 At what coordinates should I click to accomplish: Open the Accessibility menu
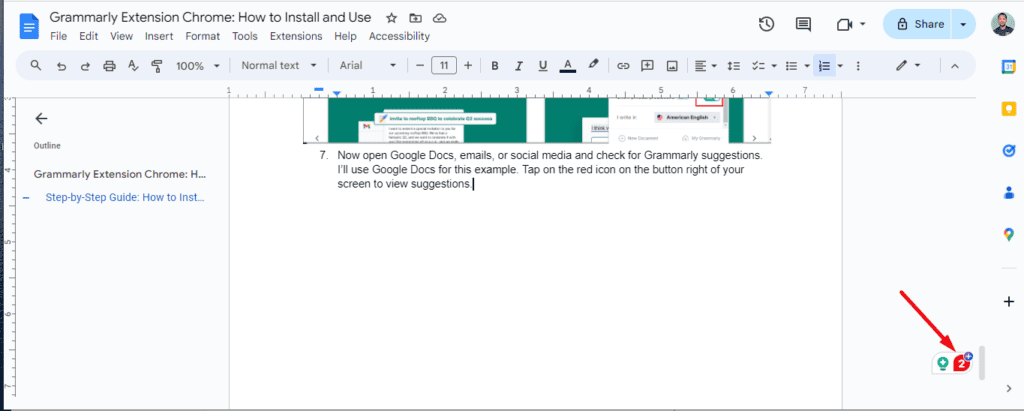point(400,37)
